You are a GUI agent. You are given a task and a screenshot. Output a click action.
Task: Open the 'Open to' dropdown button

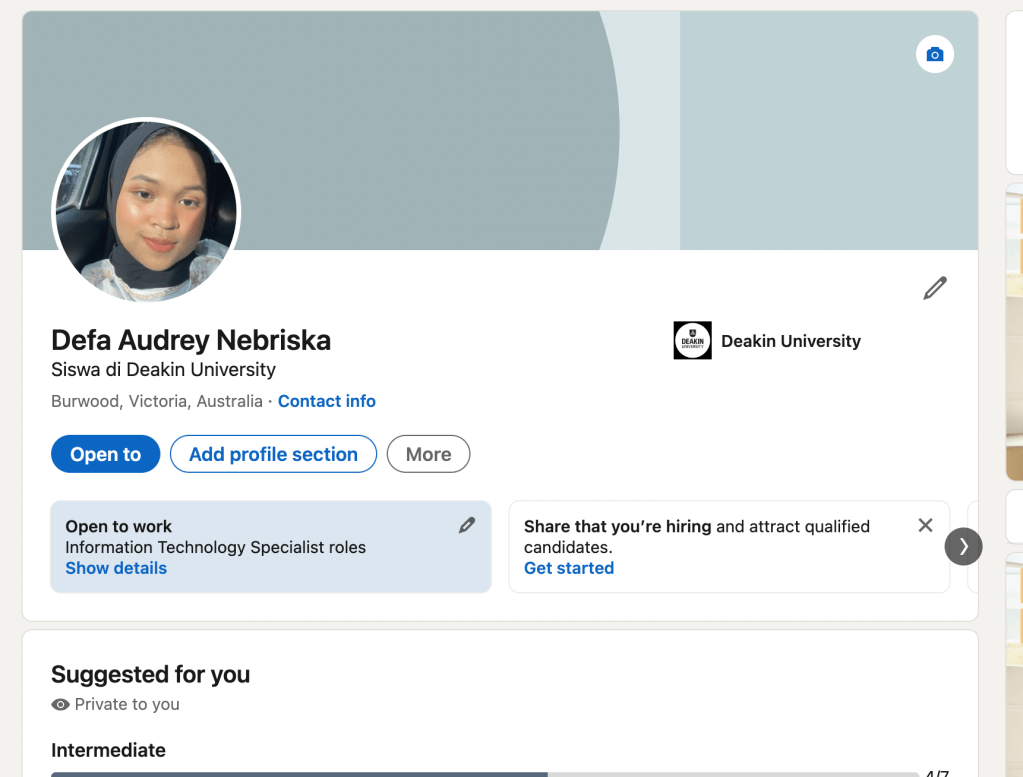[105, 454]
